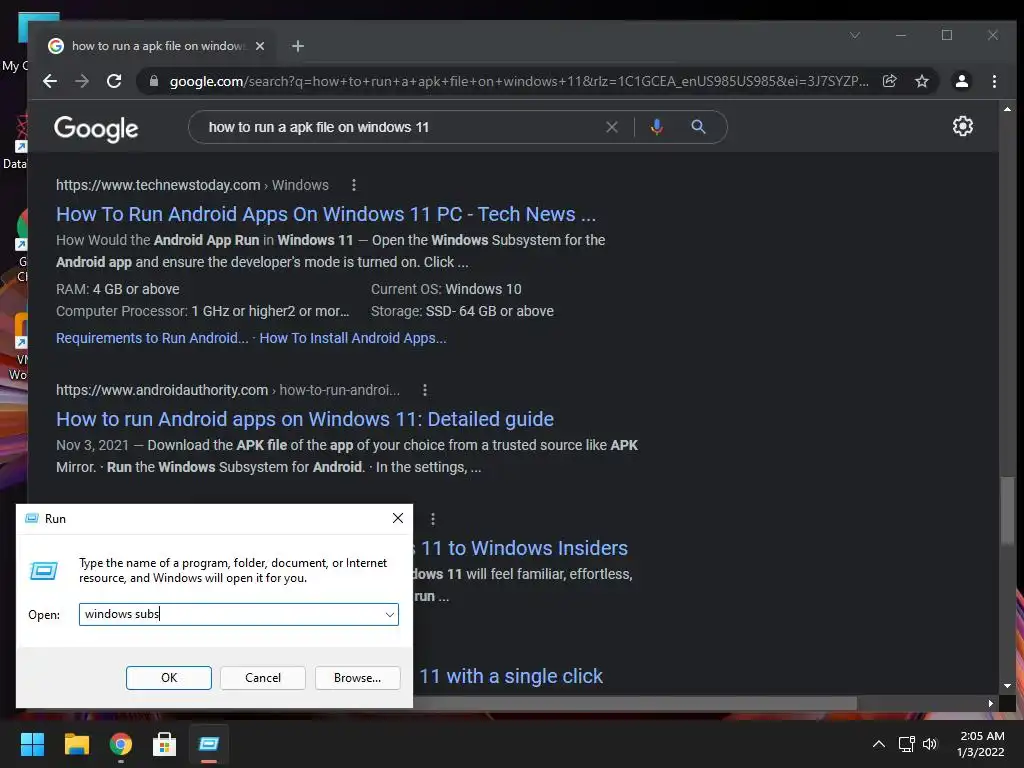Open the volume control in the tray

[930, 744]
